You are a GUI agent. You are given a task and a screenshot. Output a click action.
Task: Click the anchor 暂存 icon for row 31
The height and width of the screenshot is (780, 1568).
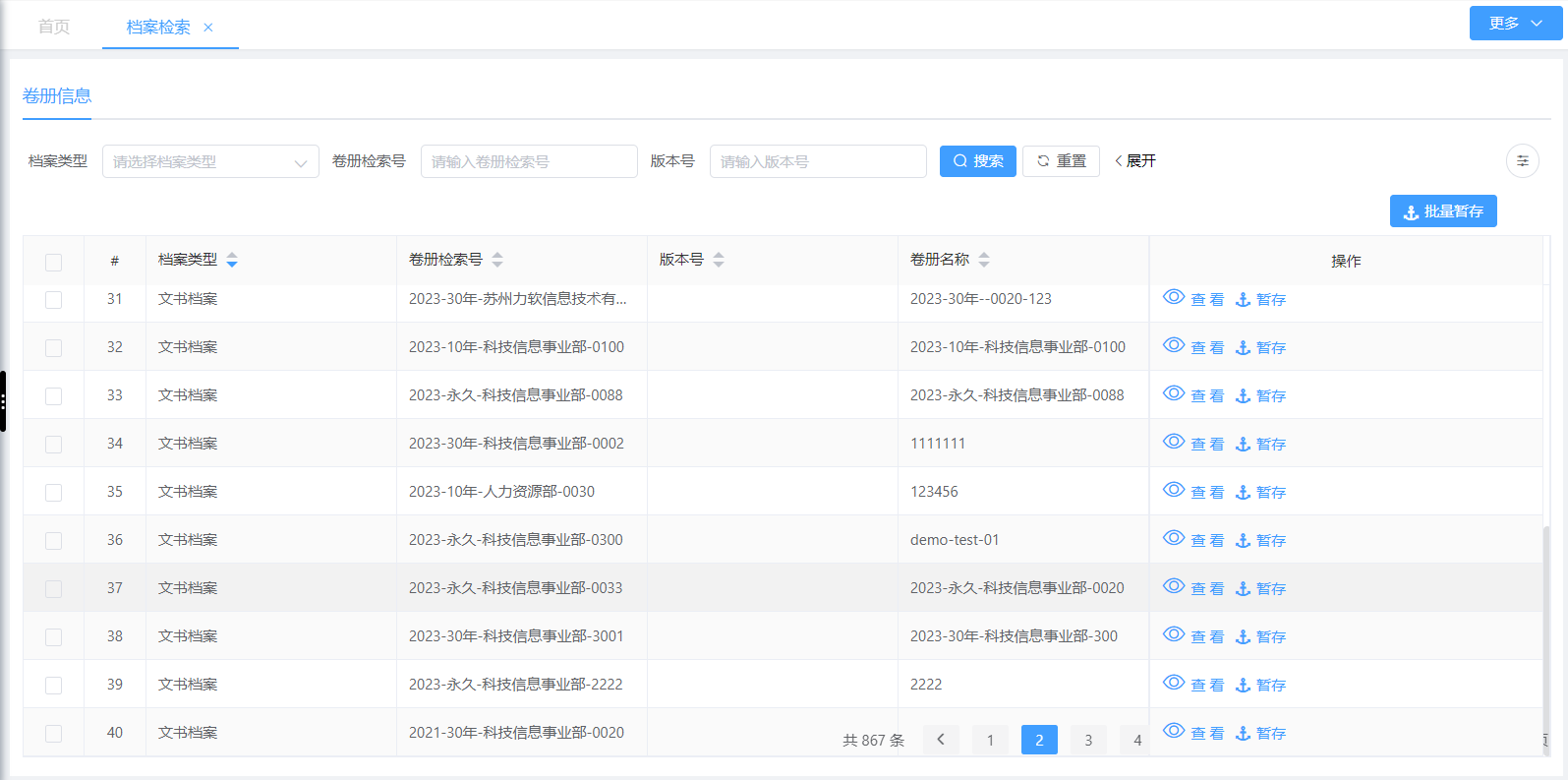click(x=1243, y=299)
